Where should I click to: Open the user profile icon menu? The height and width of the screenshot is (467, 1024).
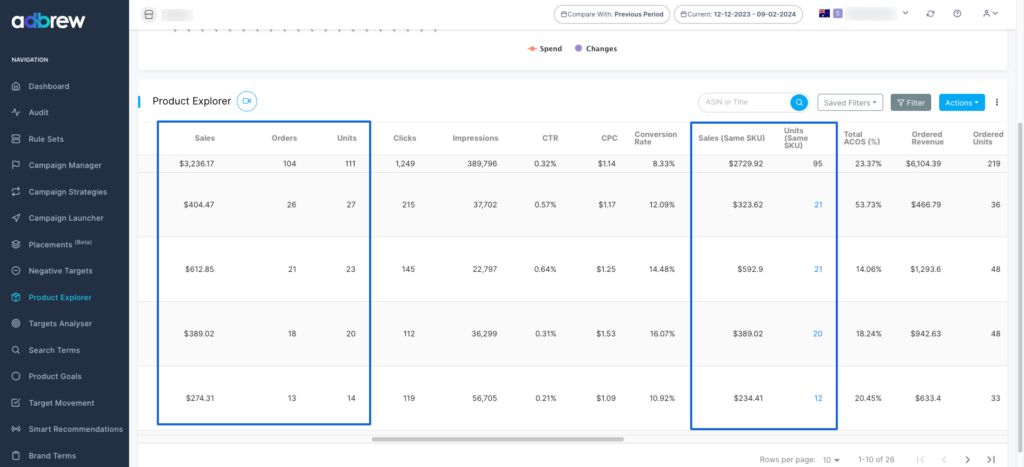990,14
